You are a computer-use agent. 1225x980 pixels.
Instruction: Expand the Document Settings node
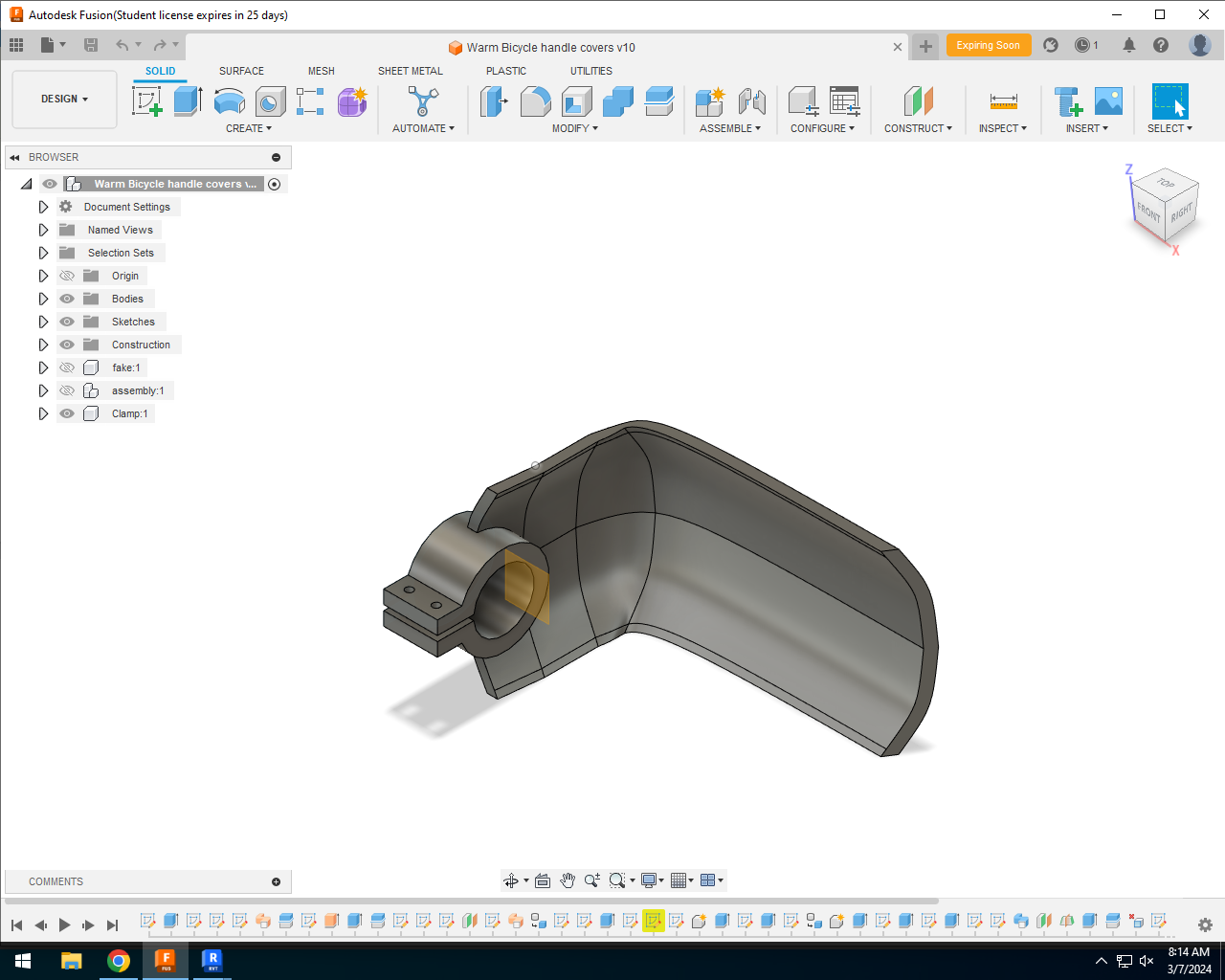coord(43,207)
